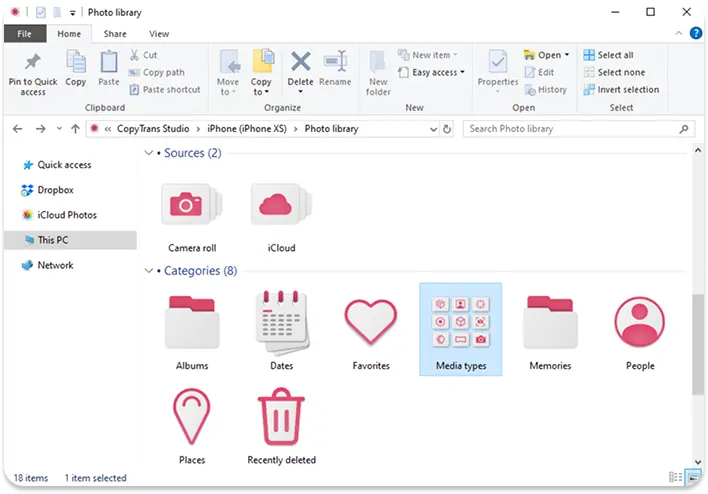The width and height of the screenshot is (708, 494).
Task: Open the Places pin category
Action: pyautogui.click(x=192, y=426)
